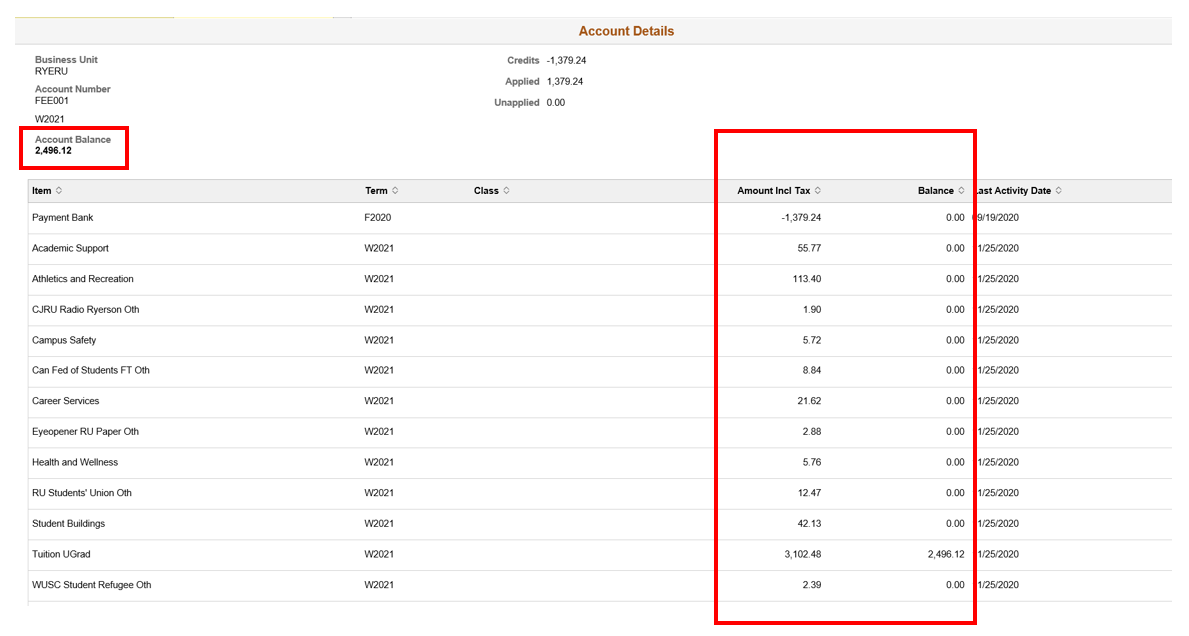Click the -1,379.24 amount in Payment Bank row

pos(801,218)
